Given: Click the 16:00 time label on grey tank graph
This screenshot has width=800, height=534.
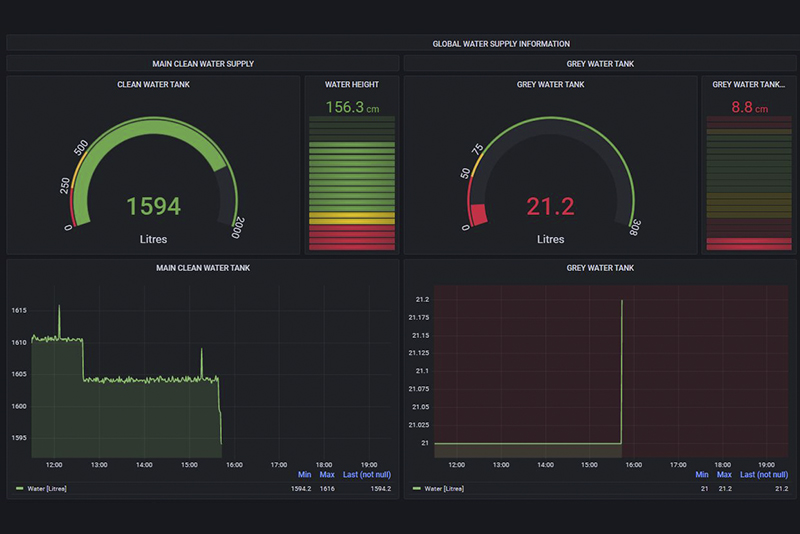Looking at the screenshot, I should (634, 465).
